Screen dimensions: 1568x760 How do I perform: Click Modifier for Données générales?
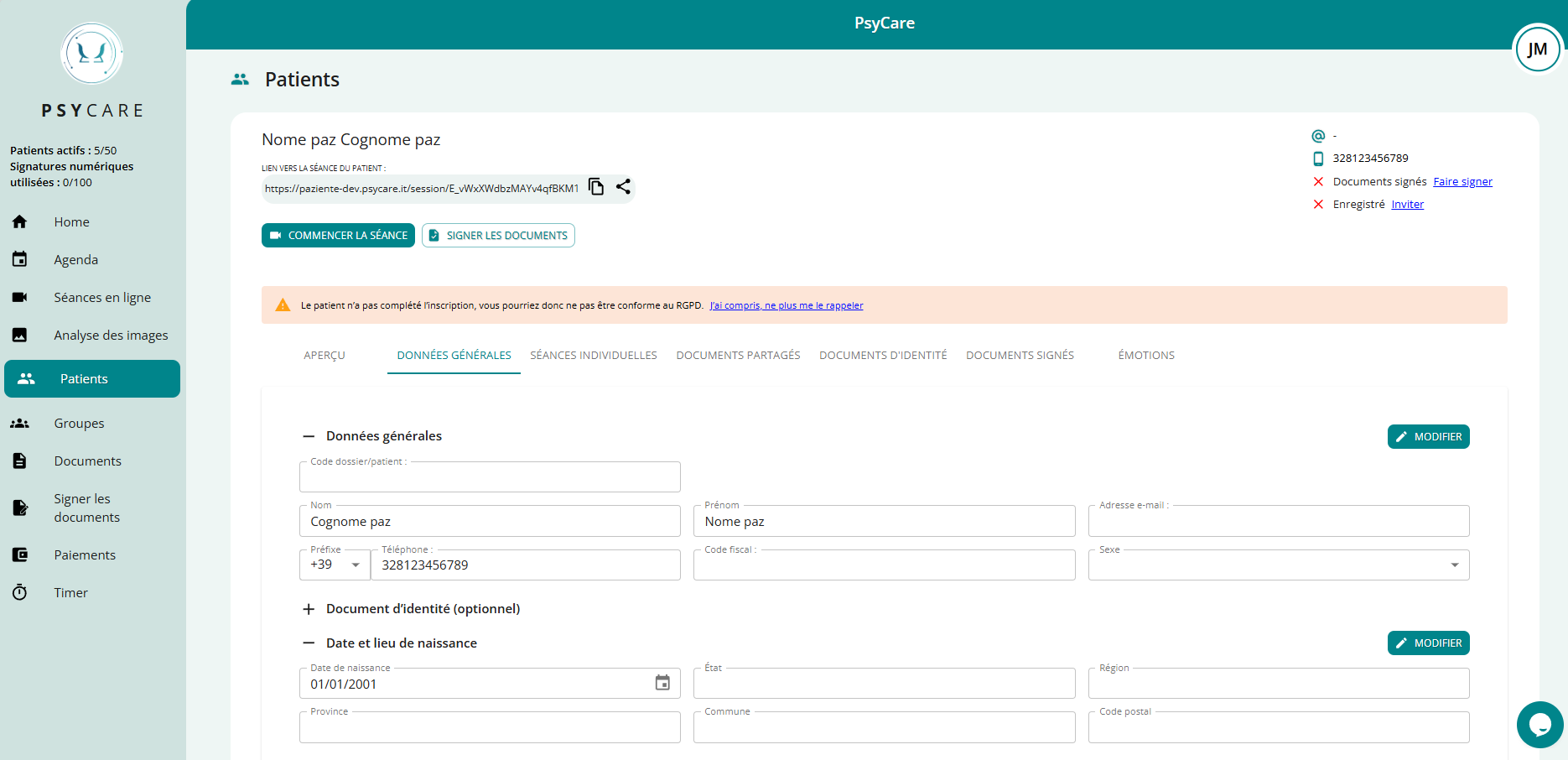(1429, 437)
